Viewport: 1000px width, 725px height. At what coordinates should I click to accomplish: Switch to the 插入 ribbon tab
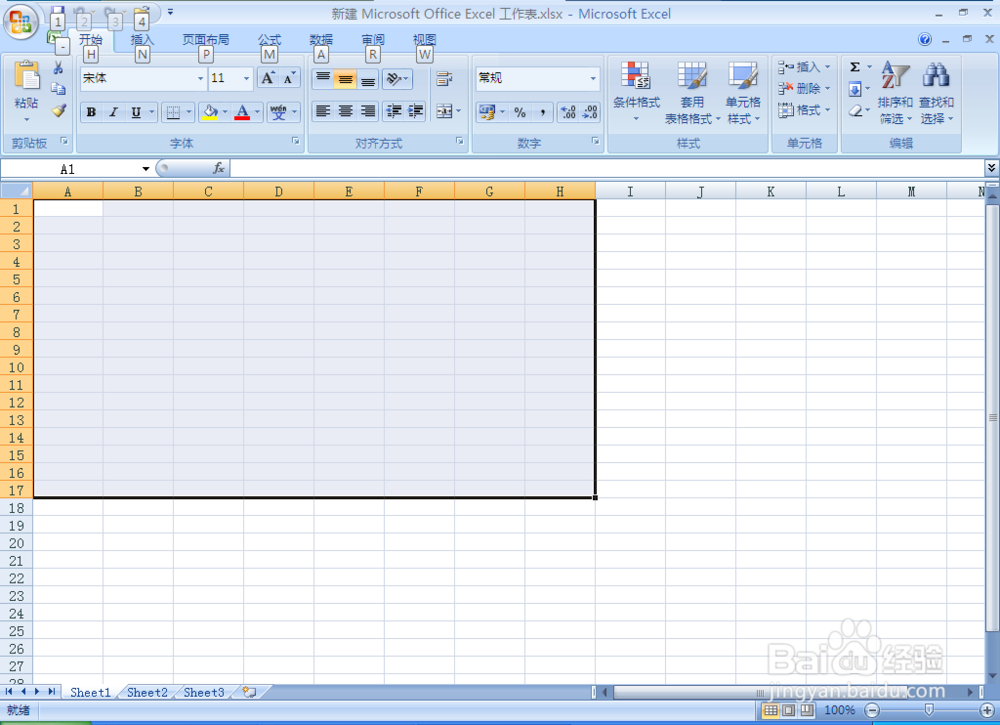click(142, 40)
